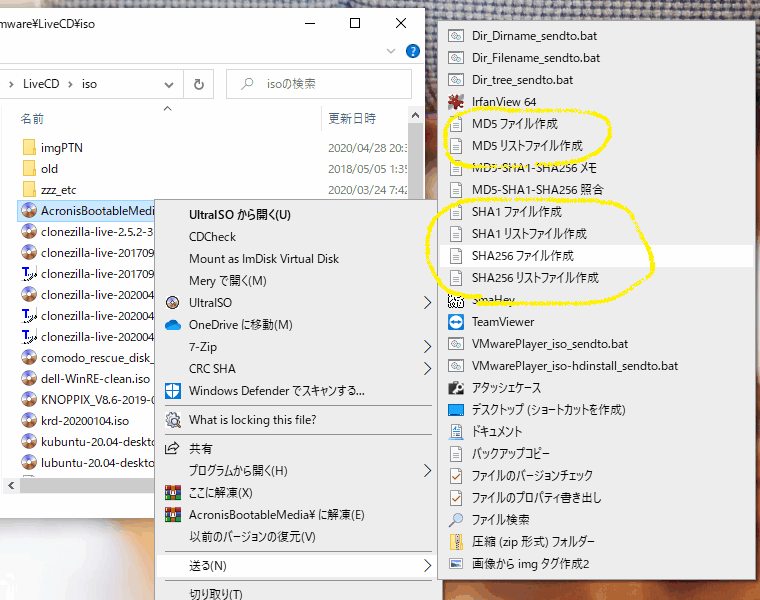
Task: Click the アタッシェケース icon
Action: 456,388
